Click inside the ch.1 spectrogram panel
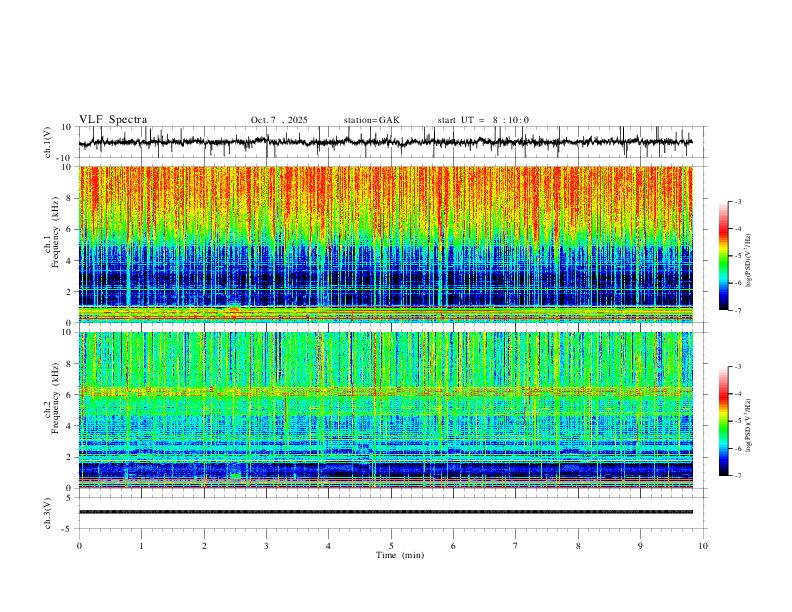The height and width of the screenshot is (612, 792). [x=385, y=244]
